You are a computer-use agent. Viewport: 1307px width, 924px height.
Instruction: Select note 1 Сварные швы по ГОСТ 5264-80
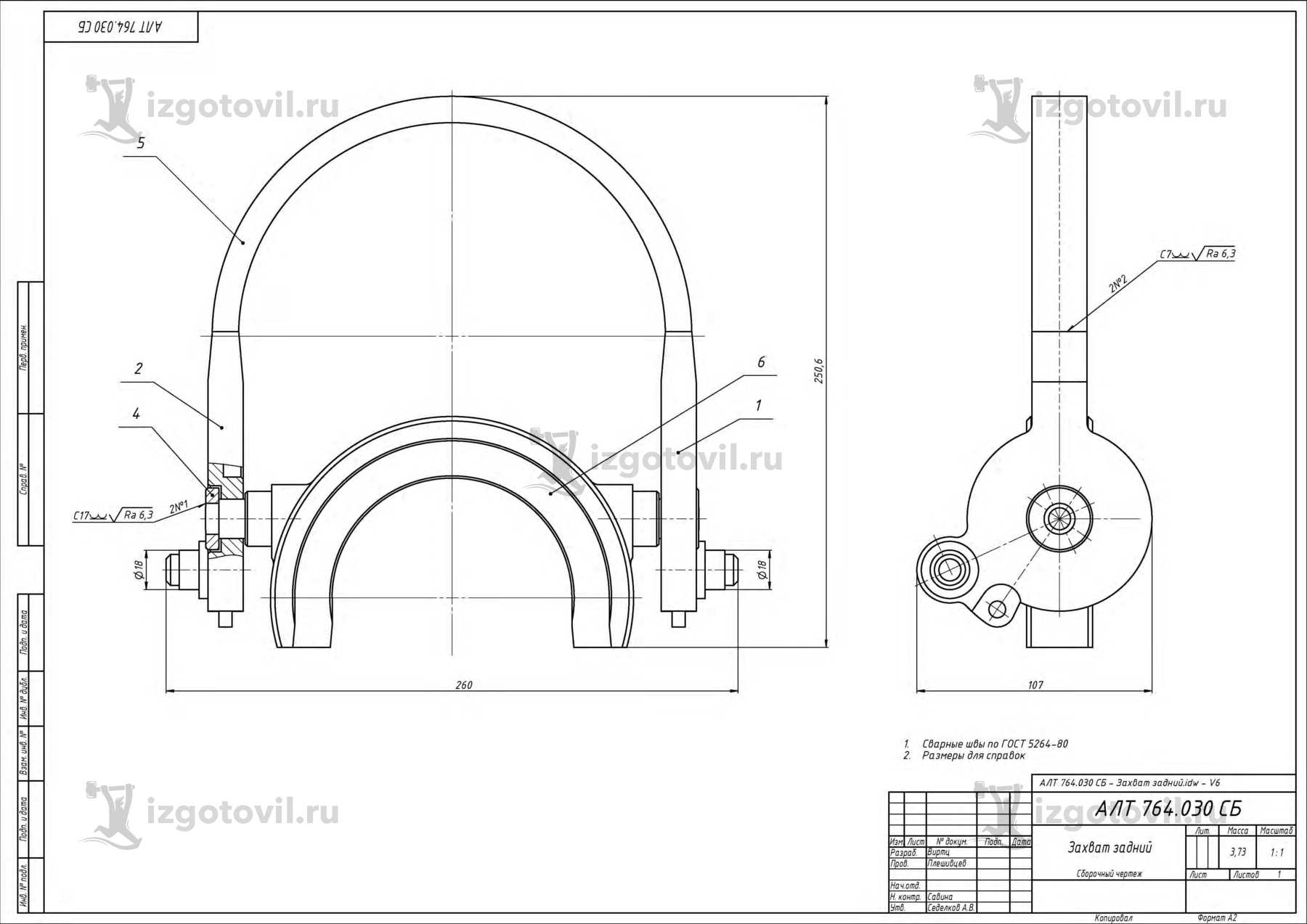[985, 744]
